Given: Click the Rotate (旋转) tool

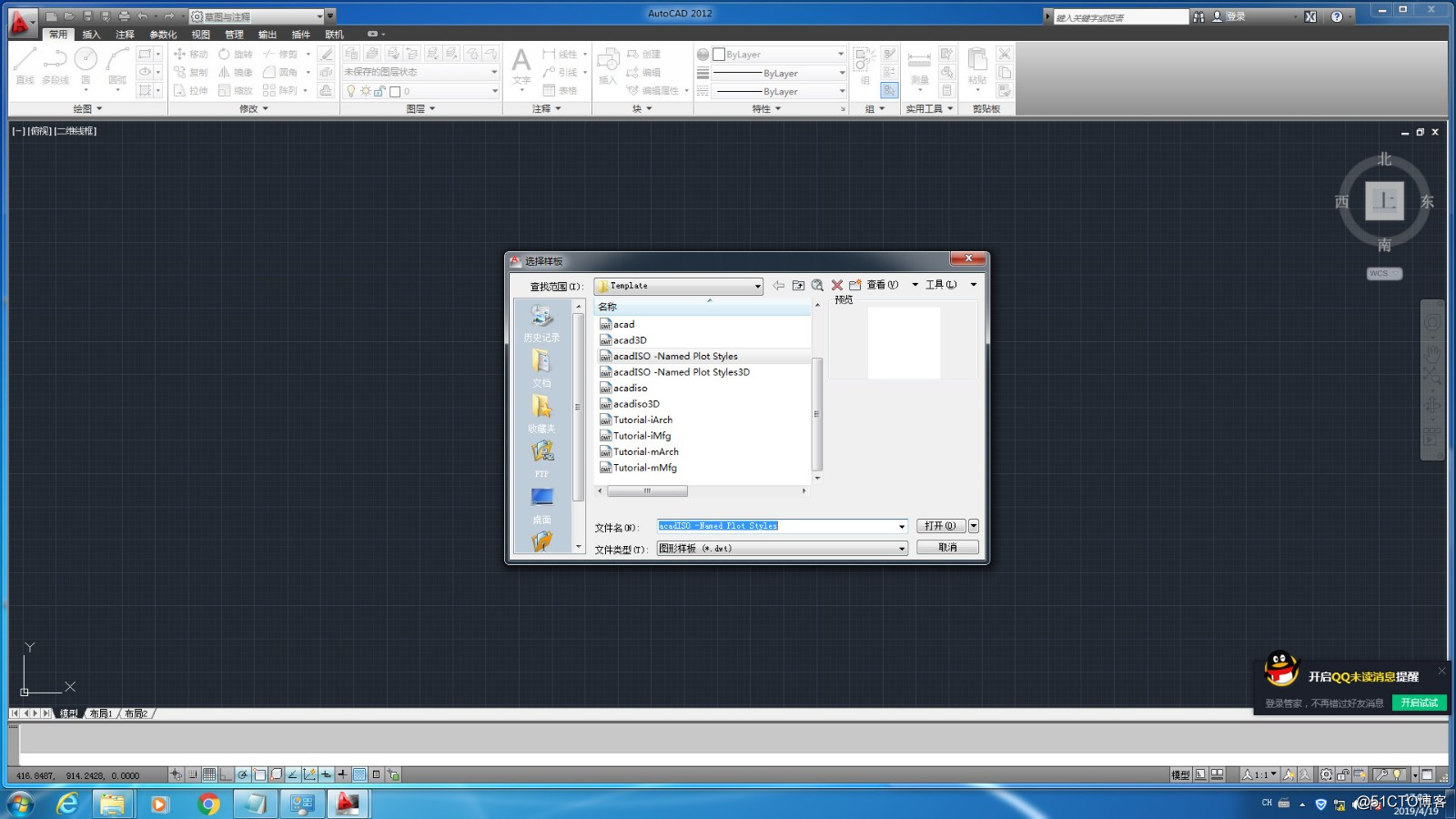Looking at the screenshot, I should coord(236,55).
